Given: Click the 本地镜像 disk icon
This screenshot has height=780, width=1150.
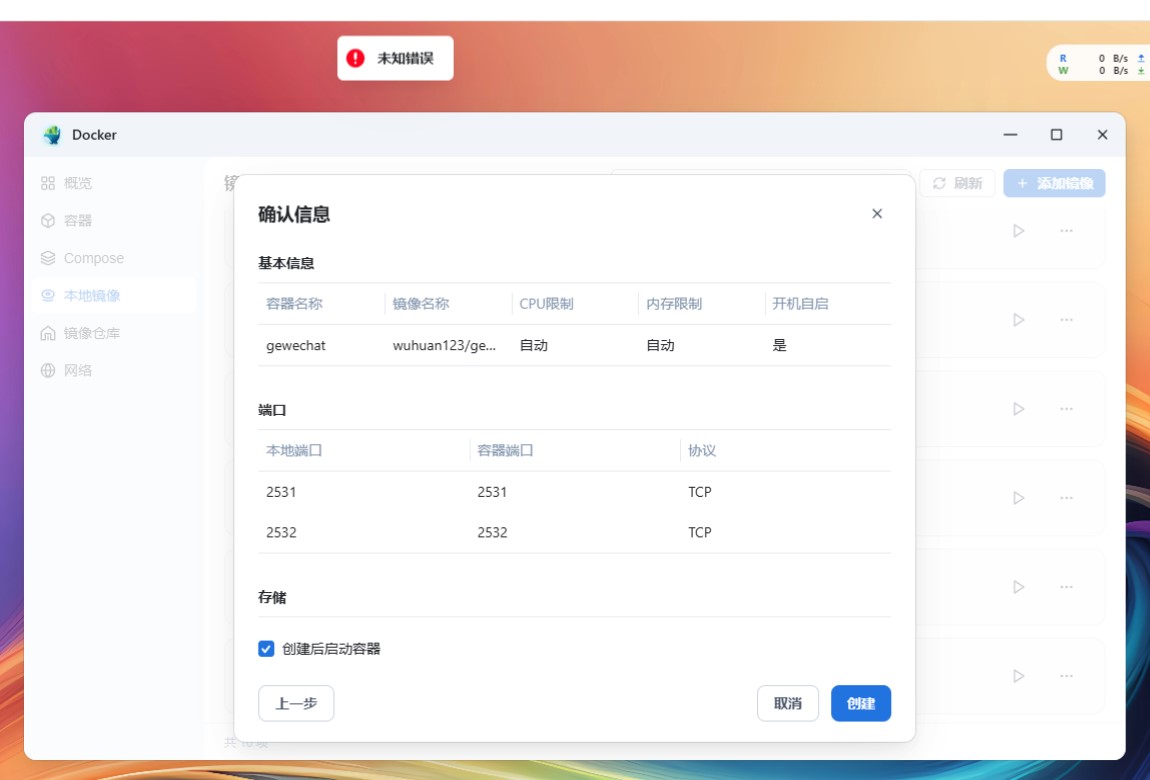Looking at the screenshot, I should (48, 295).
